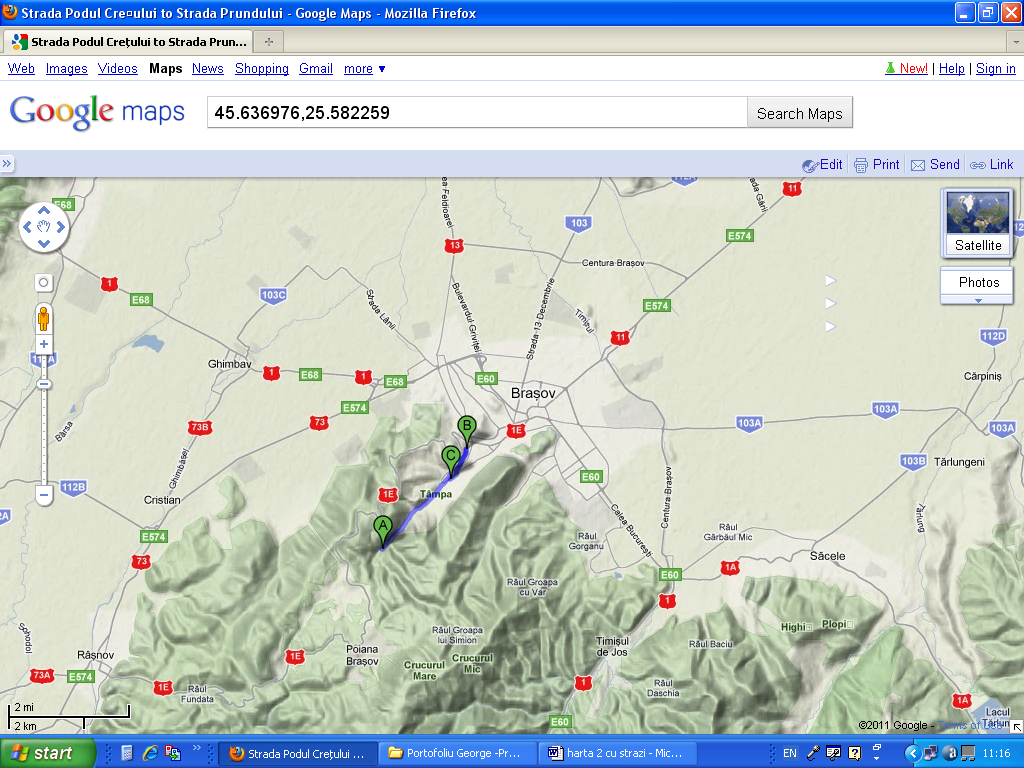
Task: Click the Send link with its envelope icon
Action: click(x=935, y=165)
